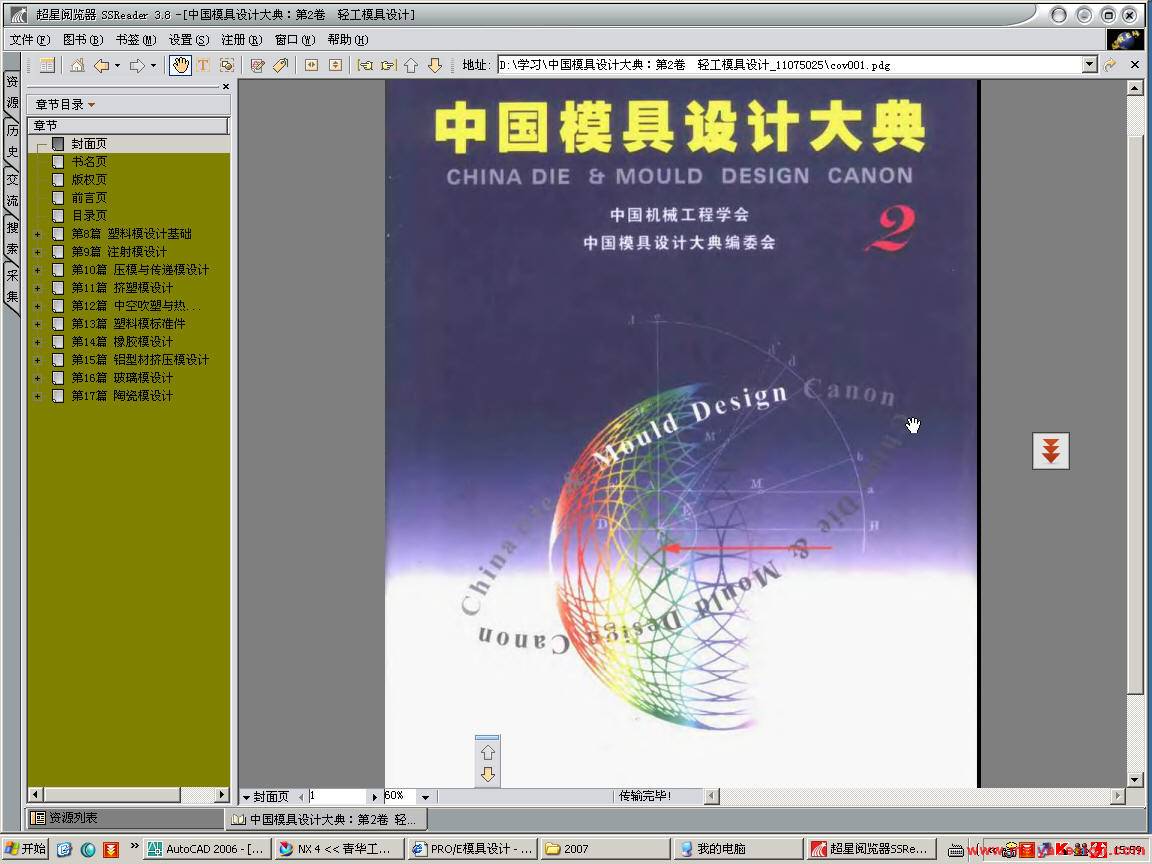Open the 帮助(H) menu
This screenshot has width=1152, height=864.
[348, 40]
